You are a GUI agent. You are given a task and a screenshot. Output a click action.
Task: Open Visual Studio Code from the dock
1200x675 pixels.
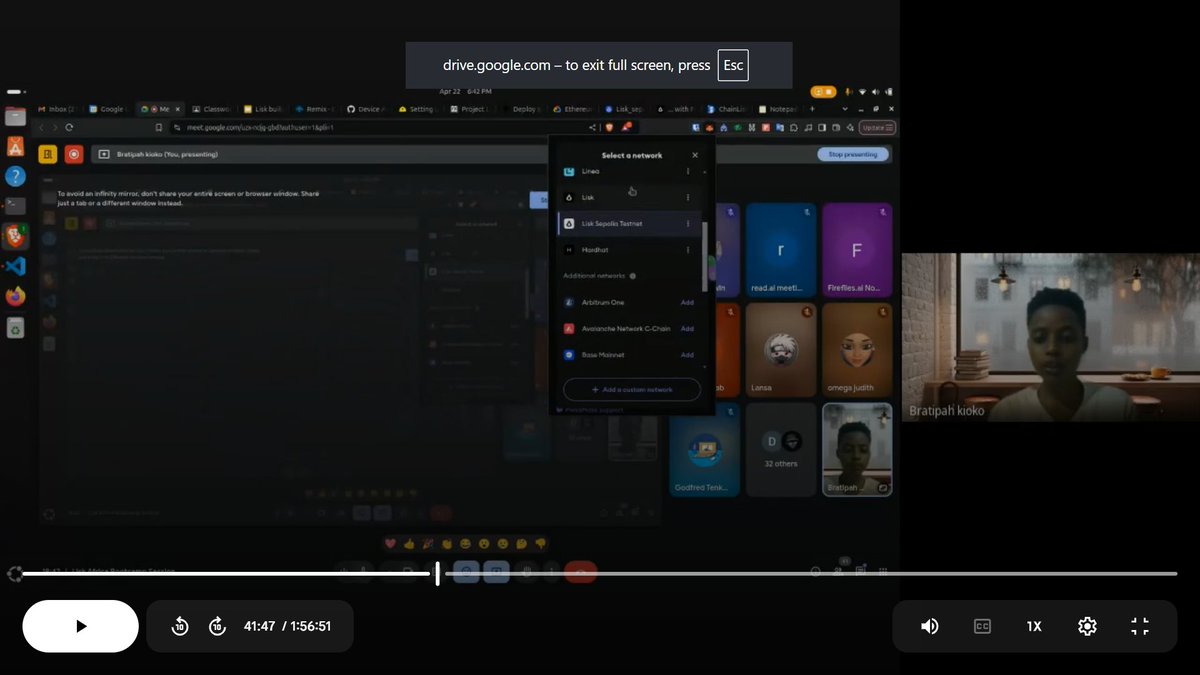pos(15,266)
